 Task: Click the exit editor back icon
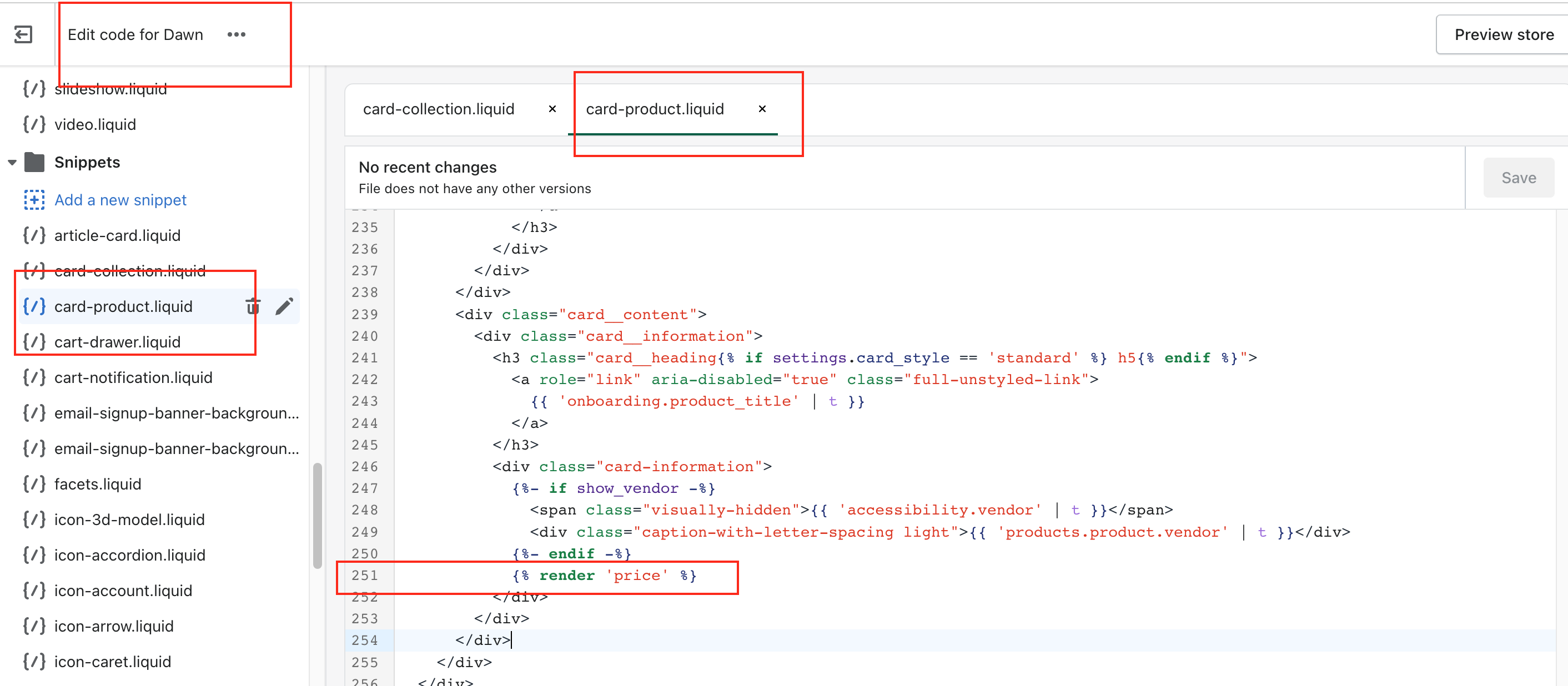[x=23, y=35]
